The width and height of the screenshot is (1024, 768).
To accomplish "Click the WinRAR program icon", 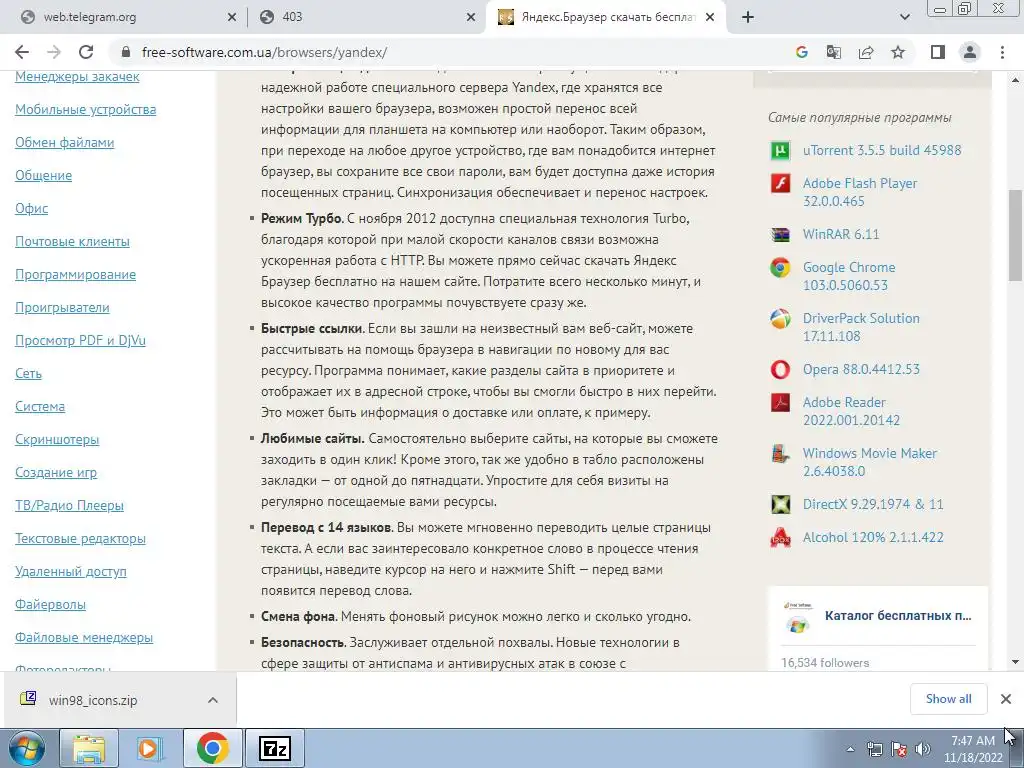I will pyautogui.click(x=780, y=234).
